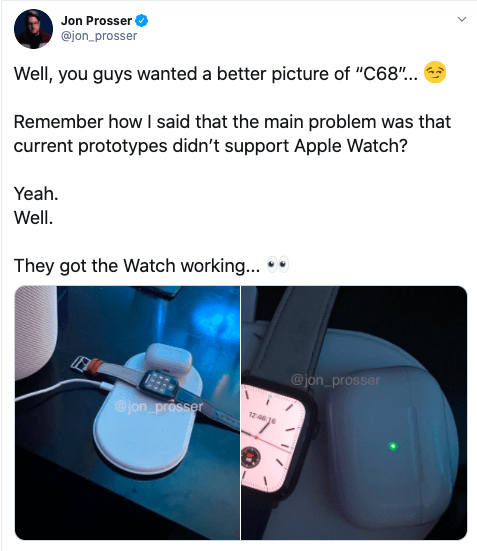Click the @jon_prosser watermark in right photo
The height and width of the screenshot is (551, 477).
click(x=335, y=380)
